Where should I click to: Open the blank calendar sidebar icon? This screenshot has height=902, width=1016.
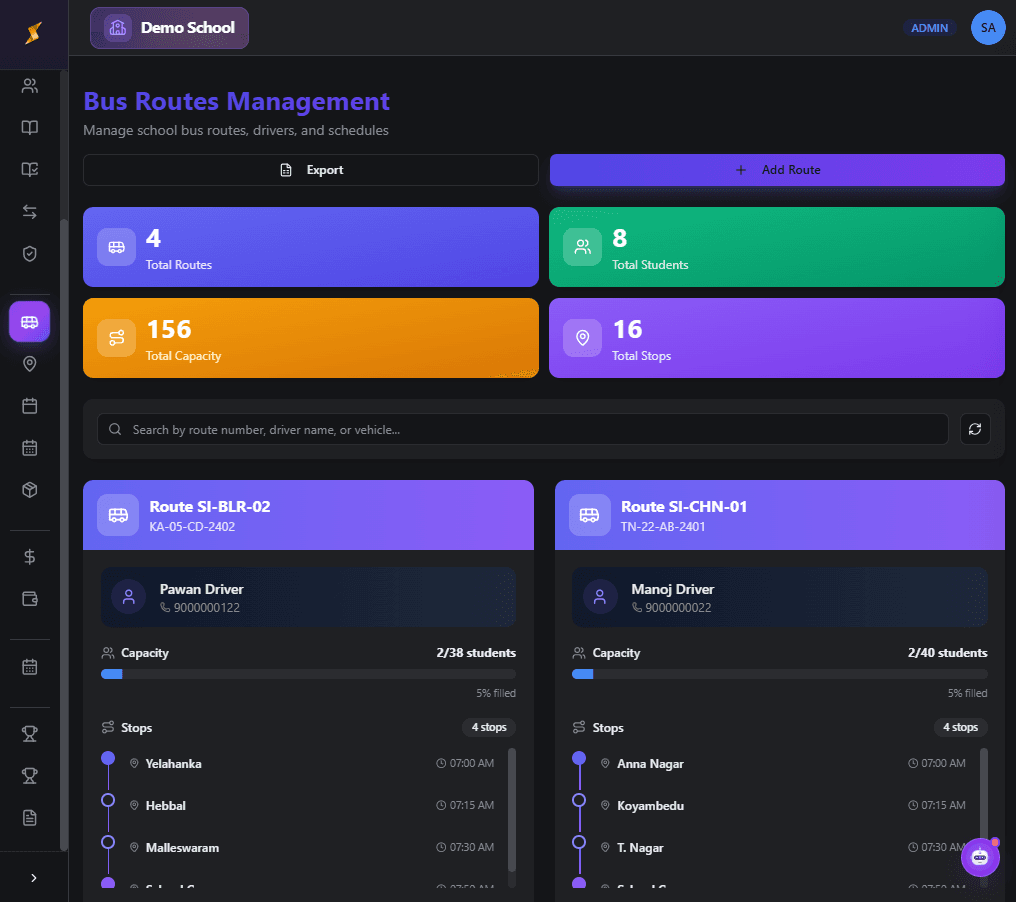click(30, 406)
